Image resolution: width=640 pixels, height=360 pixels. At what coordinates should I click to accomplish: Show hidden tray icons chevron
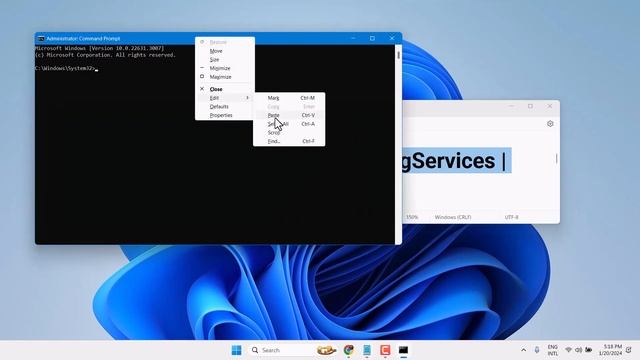click(x=524, y=350)
